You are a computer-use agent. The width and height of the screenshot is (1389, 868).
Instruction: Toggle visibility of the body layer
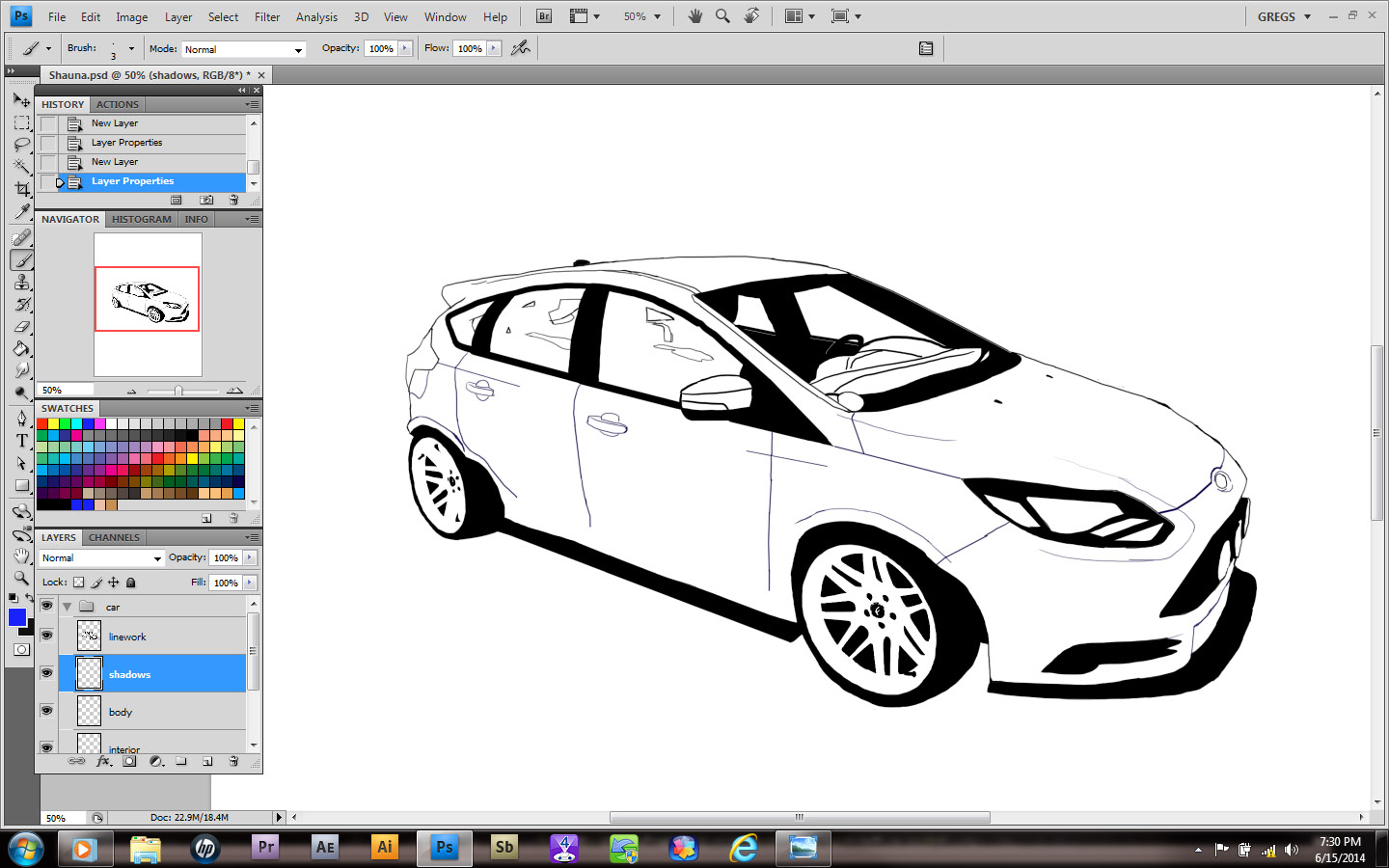pyautogui.click(x=46, y=711)
